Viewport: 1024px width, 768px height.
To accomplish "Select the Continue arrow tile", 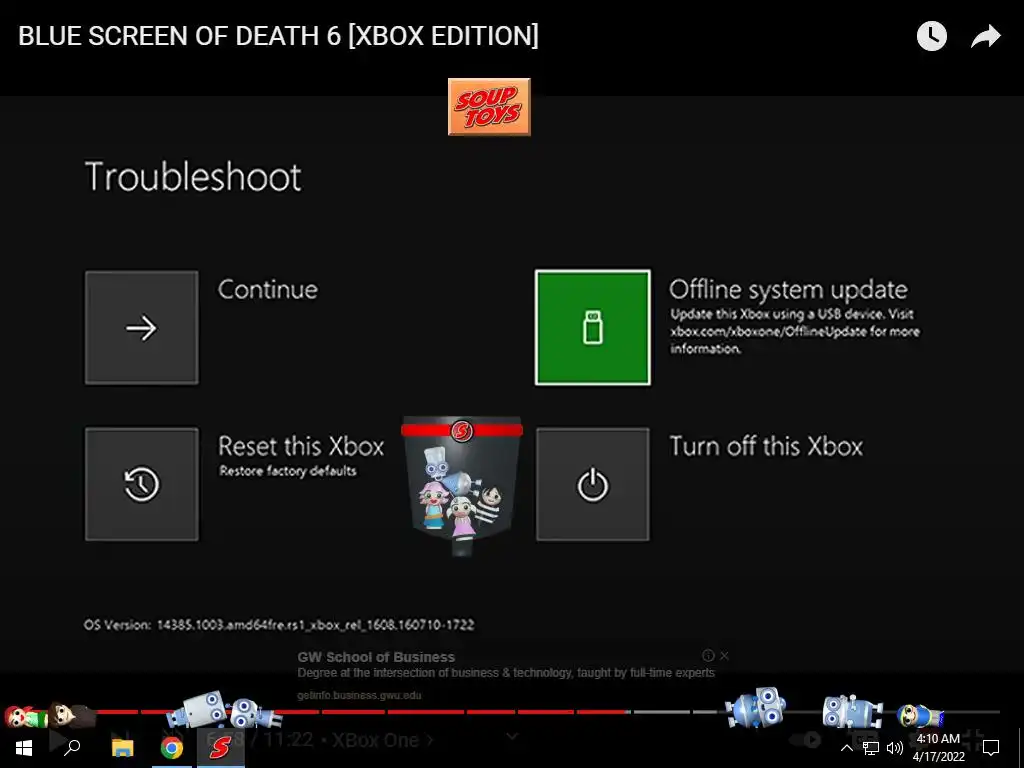I will (x=142, y=328).
